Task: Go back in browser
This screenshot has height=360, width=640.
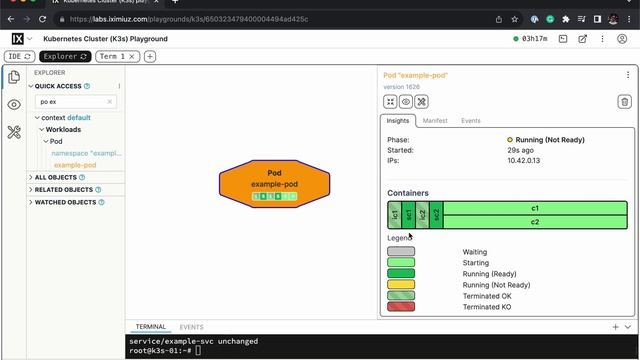Action: [11, 19]
